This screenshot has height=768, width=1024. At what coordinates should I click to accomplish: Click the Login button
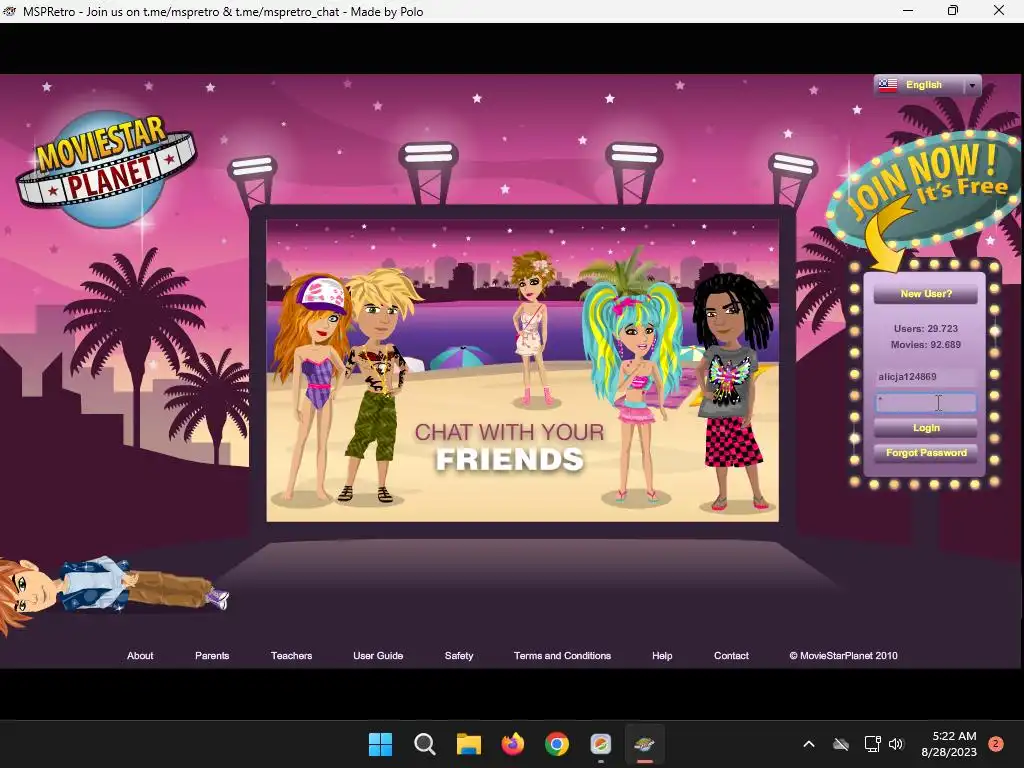[x=925, y=428]
